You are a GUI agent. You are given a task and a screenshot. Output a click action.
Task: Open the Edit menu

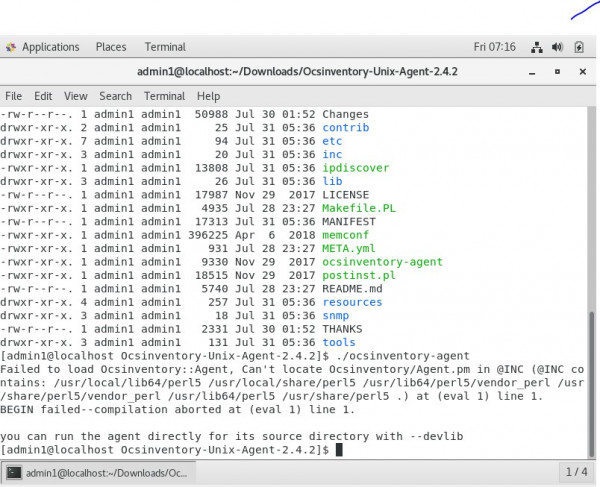43,96
